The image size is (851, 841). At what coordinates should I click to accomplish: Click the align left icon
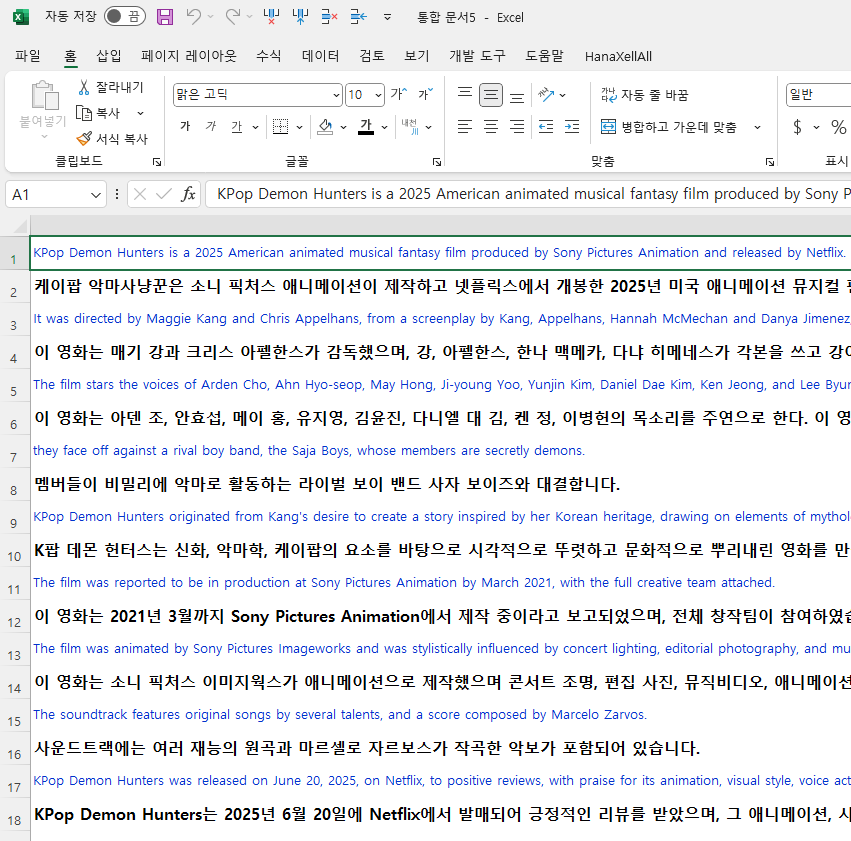(x=465, y=127)
